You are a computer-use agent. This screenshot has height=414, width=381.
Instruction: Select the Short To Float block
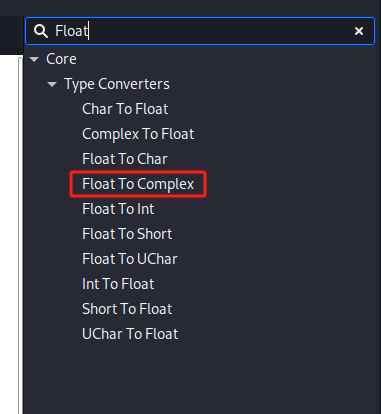point(127,309)
